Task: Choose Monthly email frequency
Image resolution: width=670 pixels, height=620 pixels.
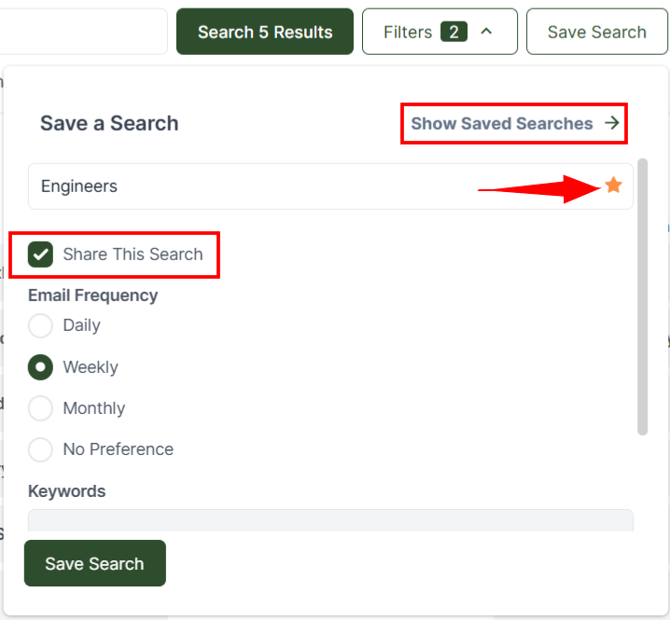Action: [41, 408]
